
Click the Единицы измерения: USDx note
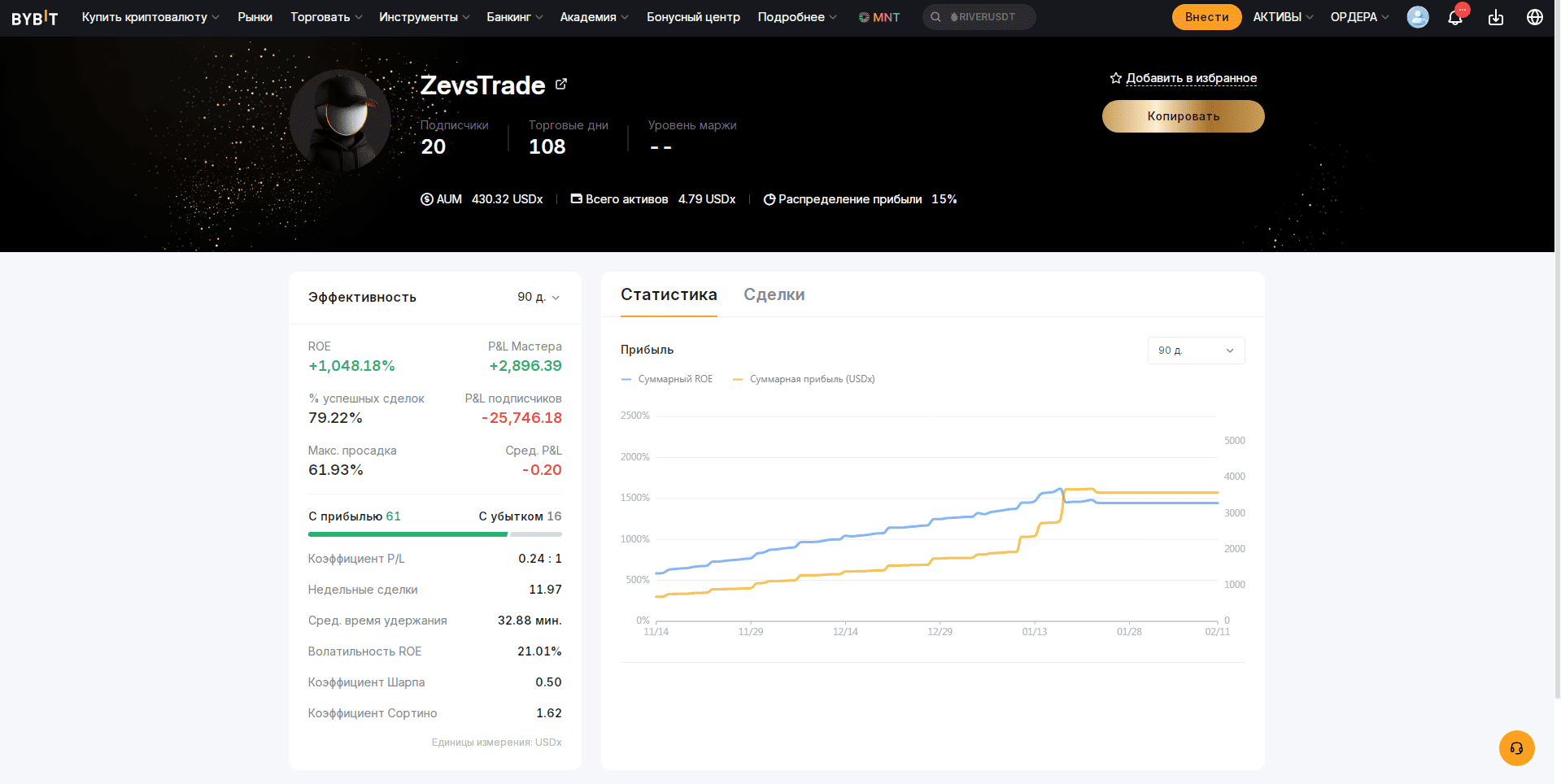(x=496, y=743)
